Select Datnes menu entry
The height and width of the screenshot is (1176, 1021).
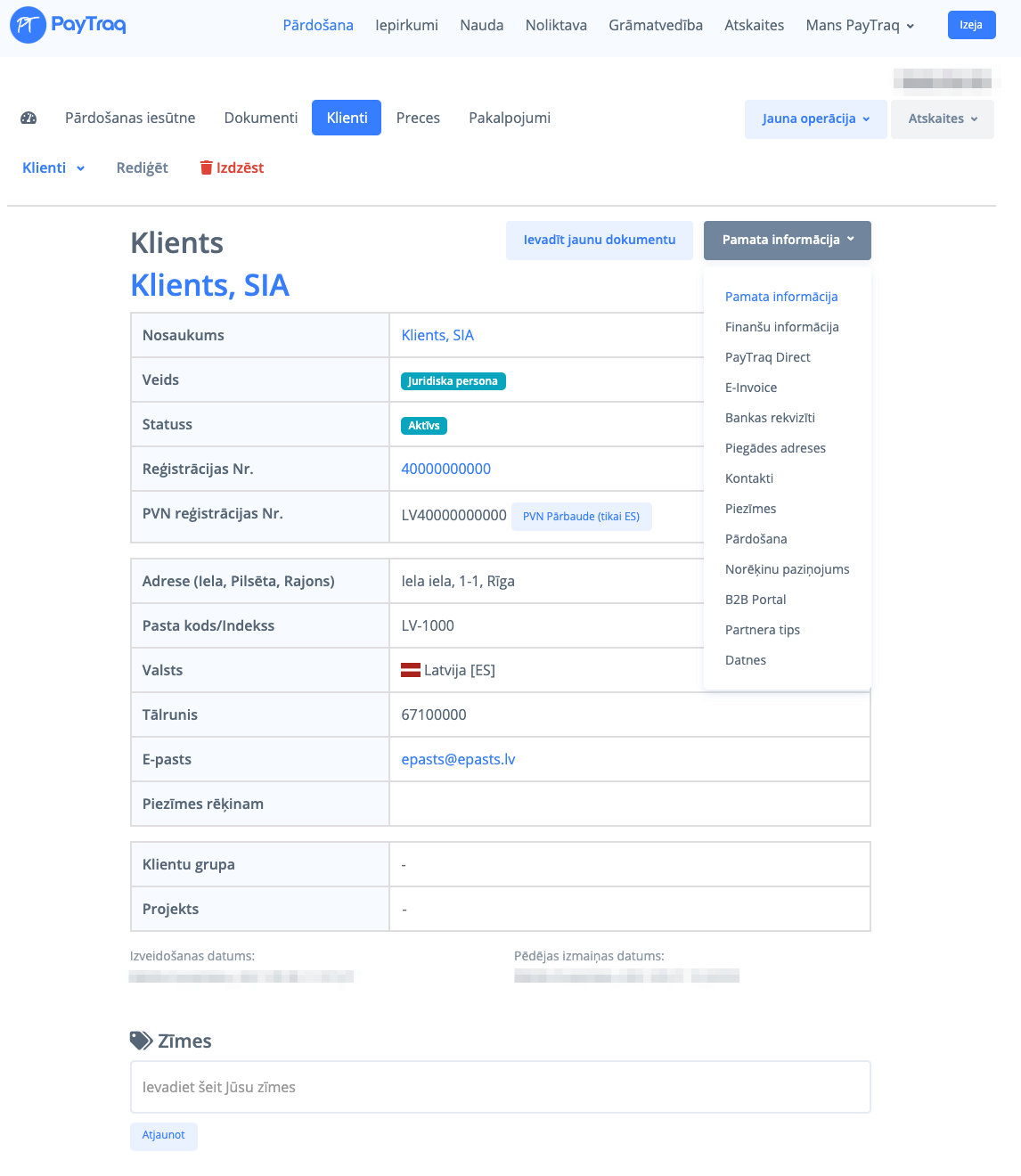(746, 660)
